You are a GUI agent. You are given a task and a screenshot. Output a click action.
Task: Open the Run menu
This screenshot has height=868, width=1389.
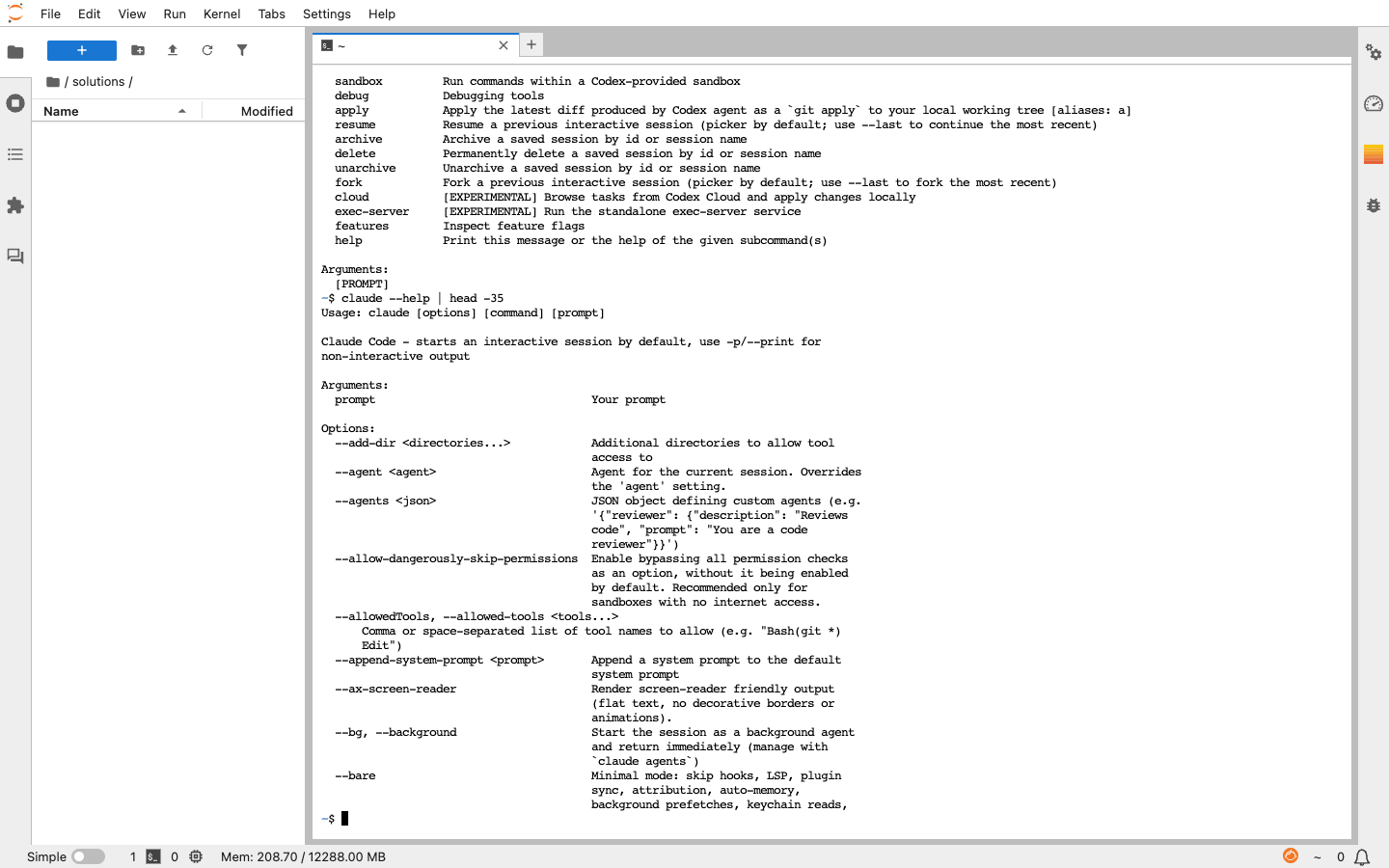(175, 14)
